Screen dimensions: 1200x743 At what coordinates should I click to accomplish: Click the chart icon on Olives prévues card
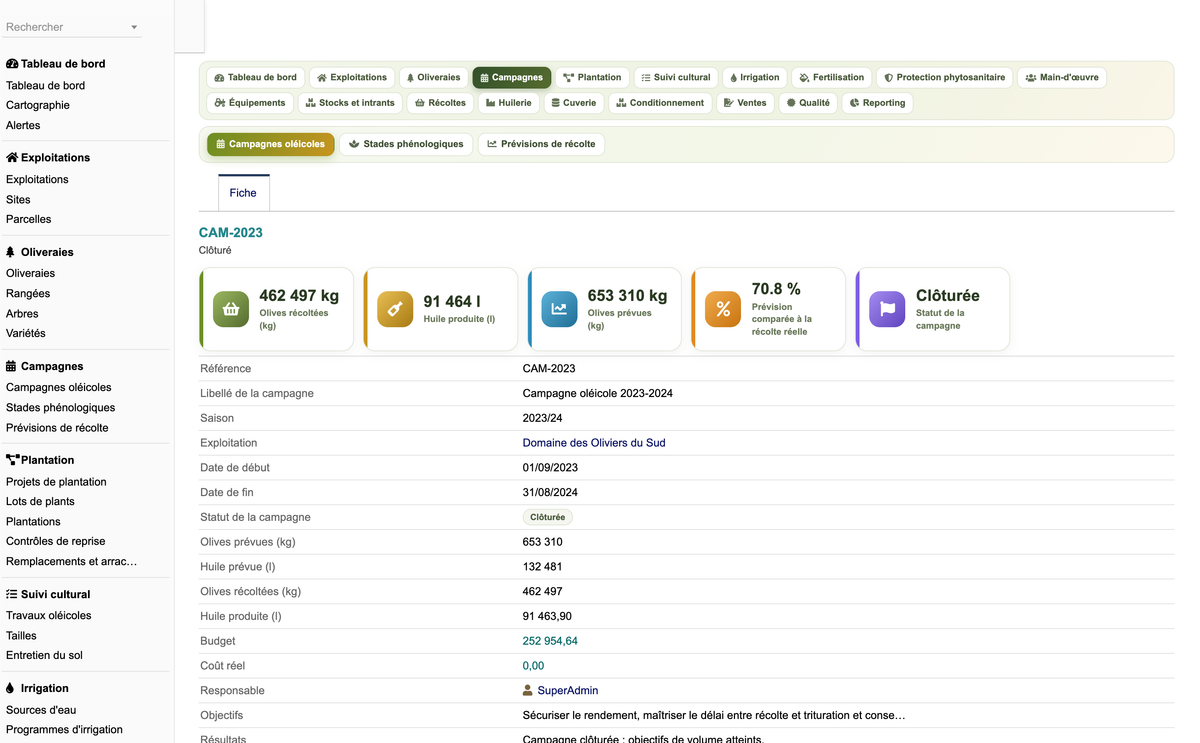tap(559, 309)
